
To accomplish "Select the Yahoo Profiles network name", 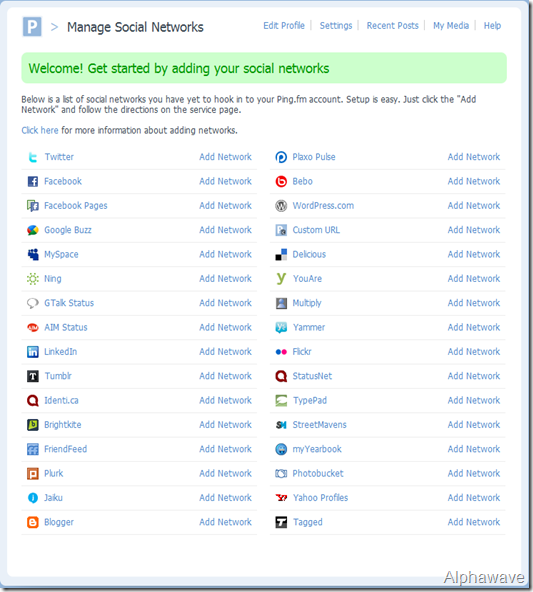I will coord(320,498).
